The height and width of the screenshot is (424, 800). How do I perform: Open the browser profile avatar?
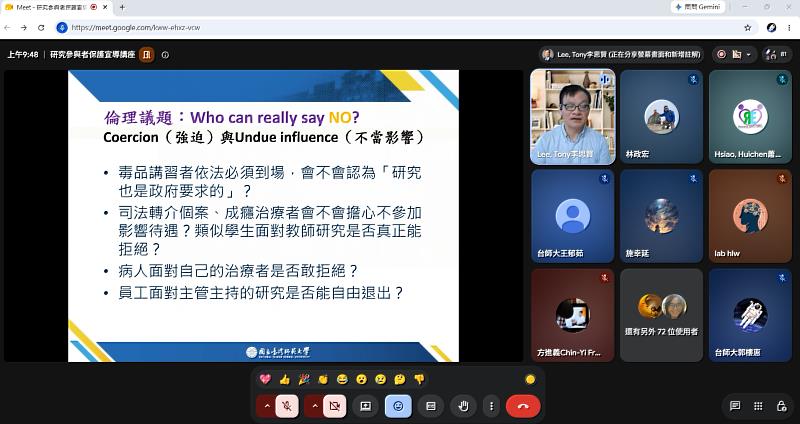pos(771,28)
